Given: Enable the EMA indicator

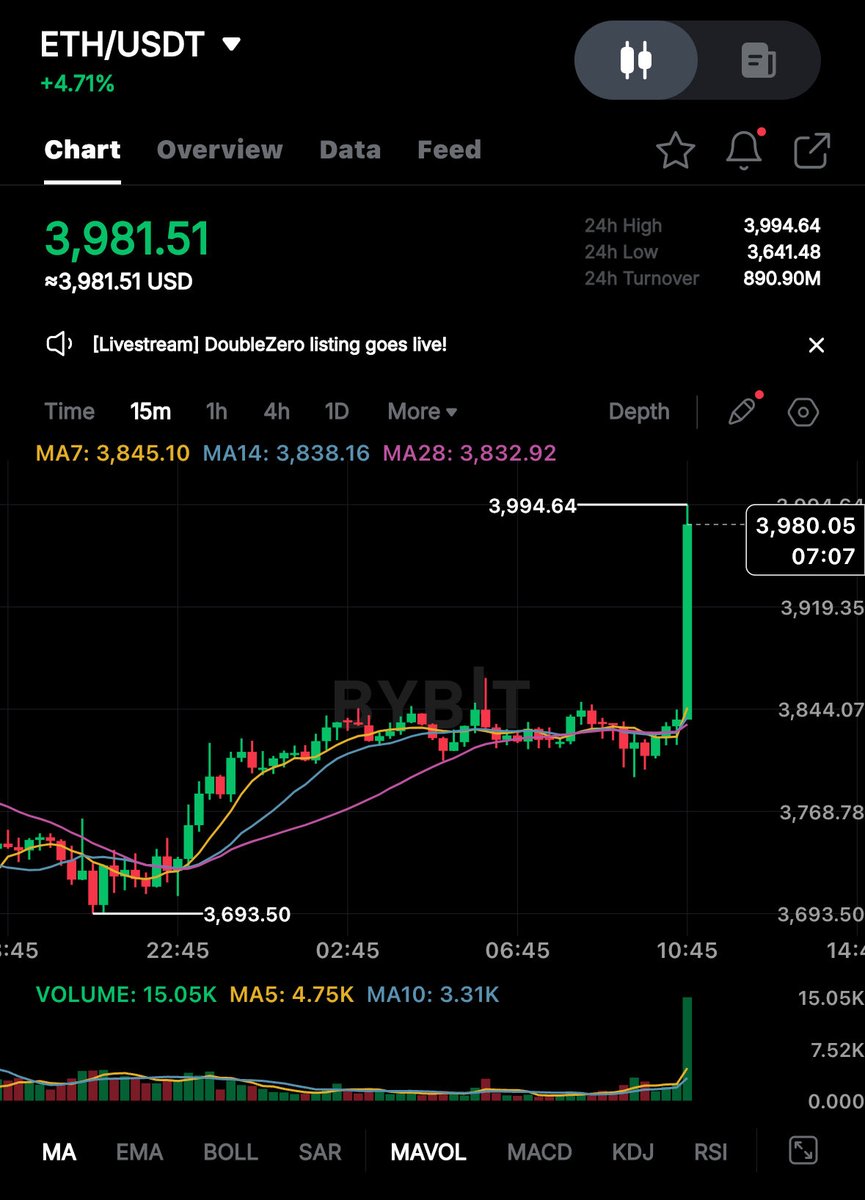Looking at the screenshot, I should (x=139, y=1152).
